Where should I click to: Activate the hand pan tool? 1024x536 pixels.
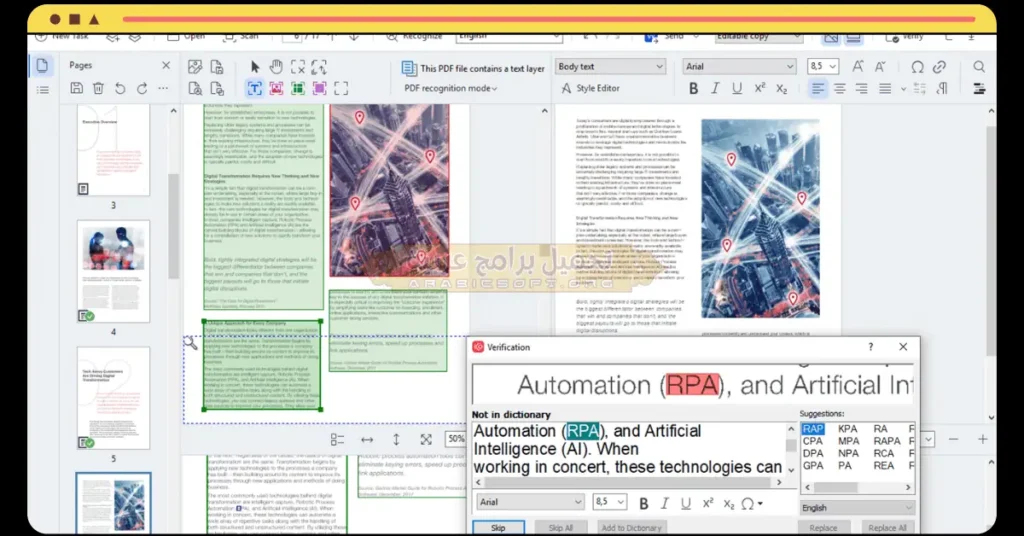pyautogui.click(x=276, y=67)
